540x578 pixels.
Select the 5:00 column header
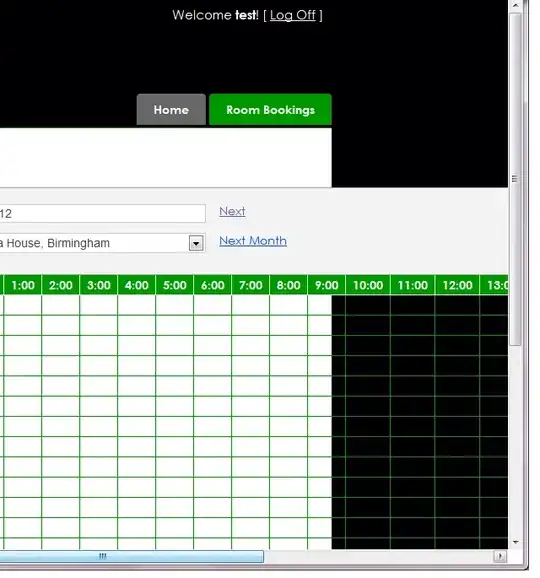click(175, 285)
